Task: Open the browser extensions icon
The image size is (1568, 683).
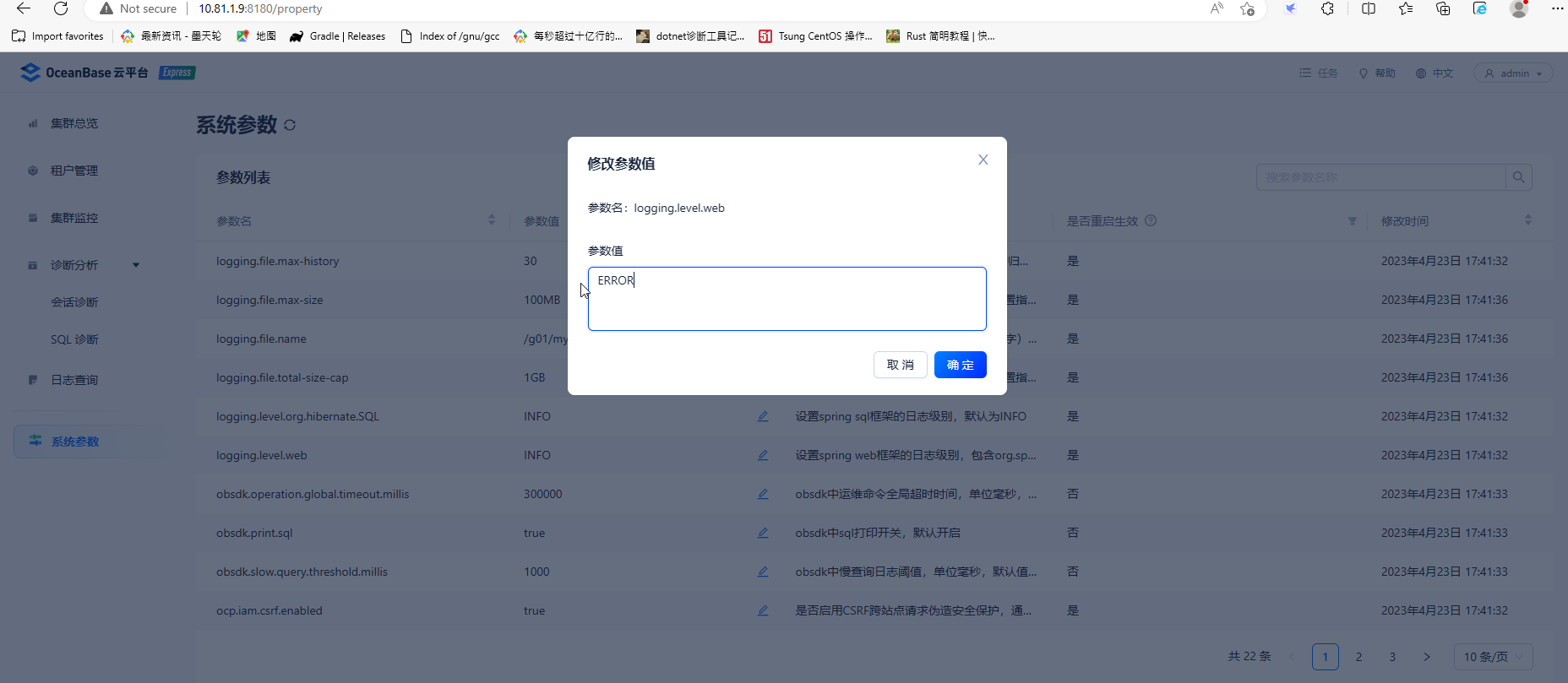Action: coord(1327,8)
